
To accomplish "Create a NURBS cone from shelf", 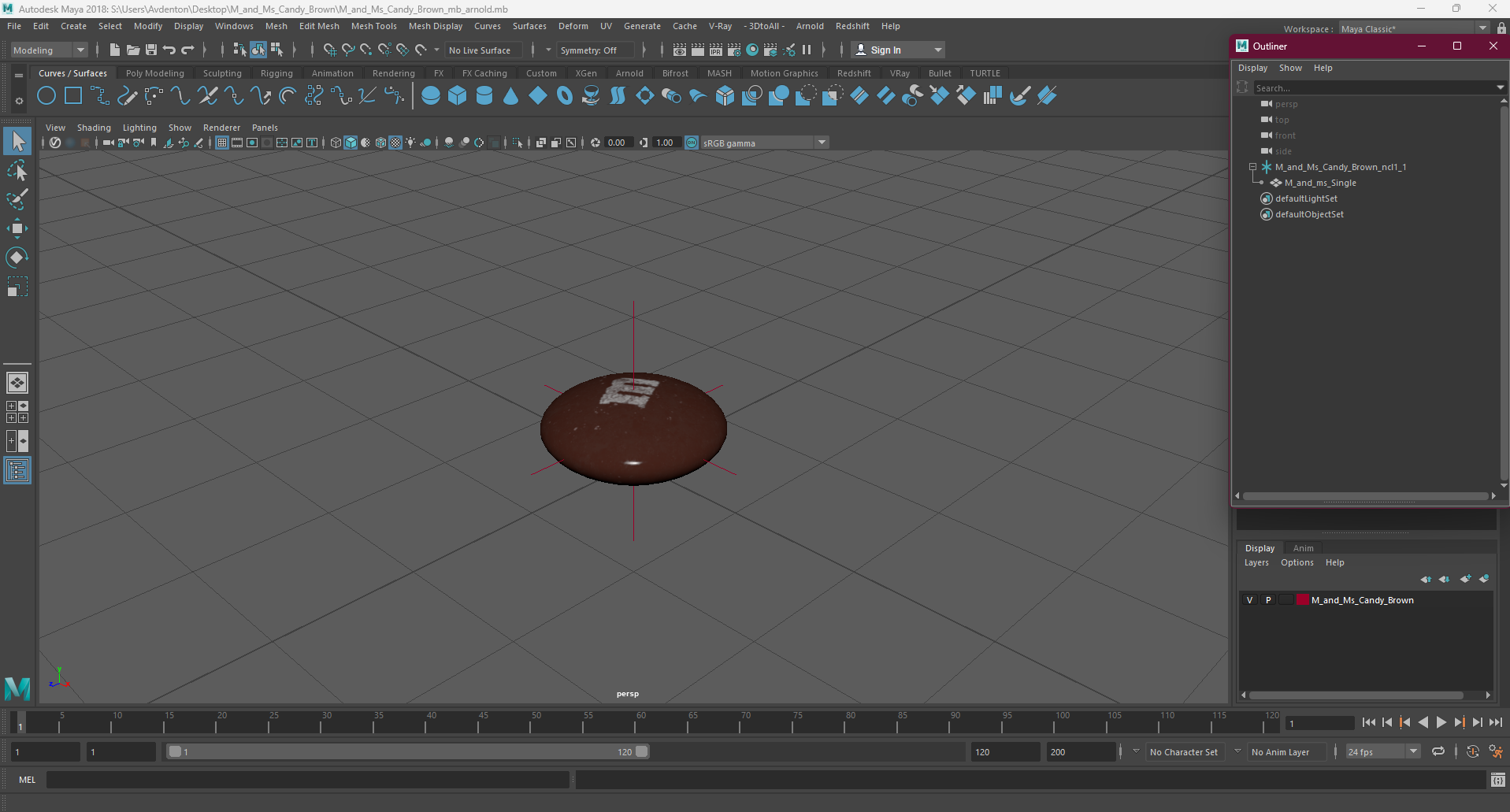I will [511, 96].
